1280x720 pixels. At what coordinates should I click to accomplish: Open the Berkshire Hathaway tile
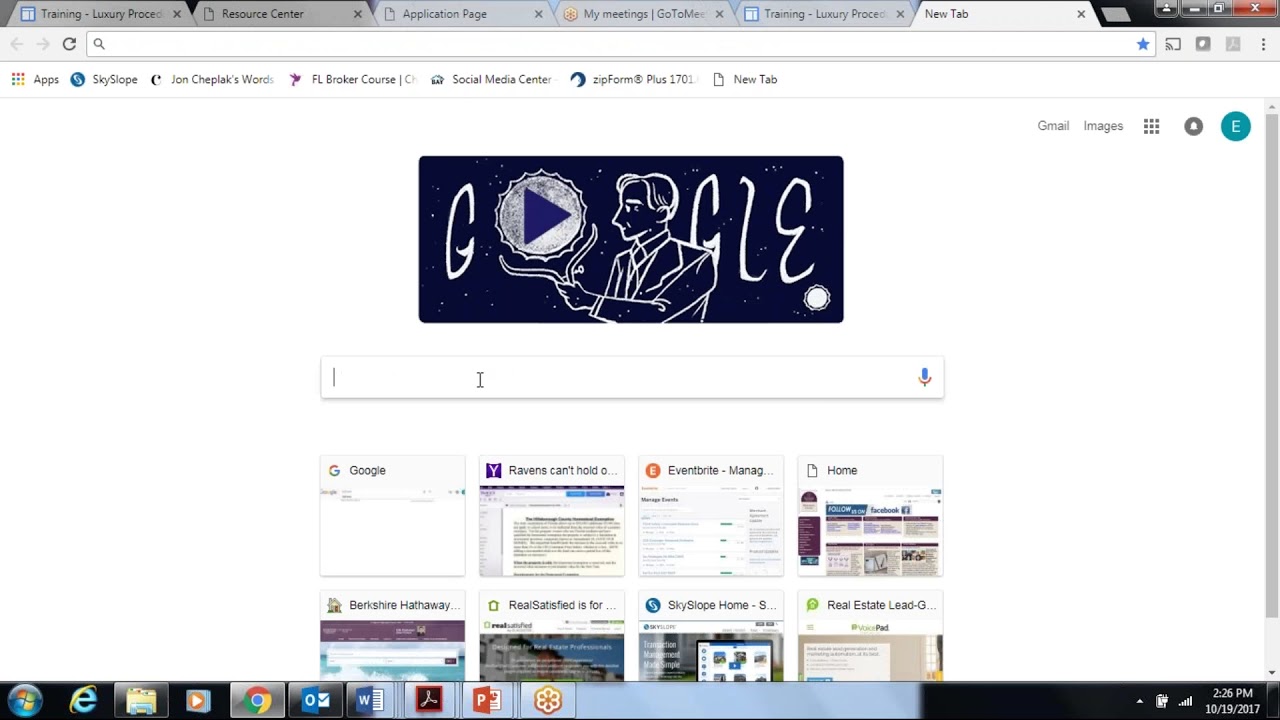coord(392,636)
